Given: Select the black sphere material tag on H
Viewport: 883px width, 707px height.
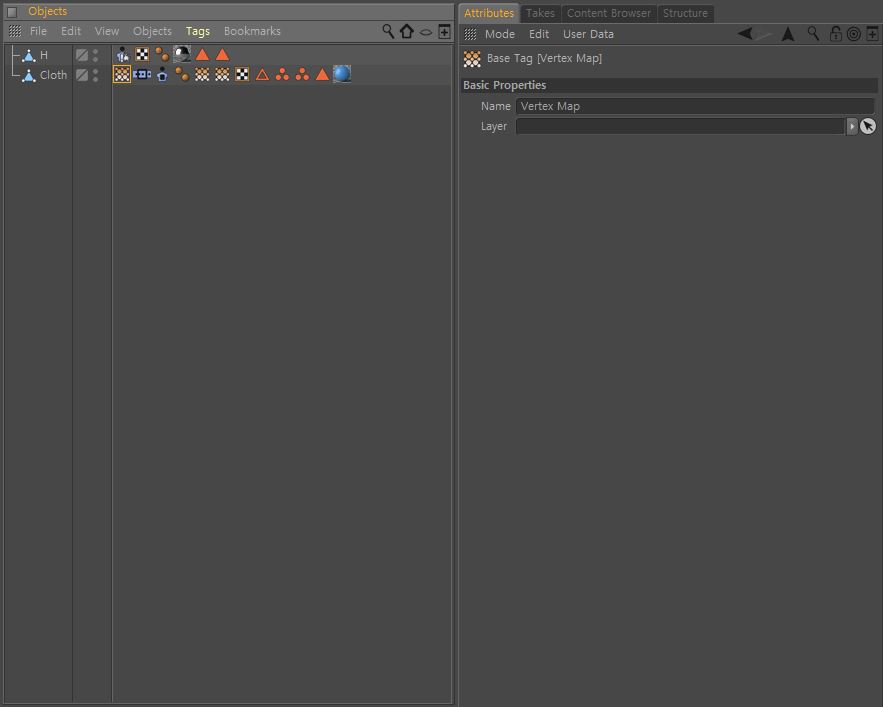Looking at the screenshot, I should [182, 54].
